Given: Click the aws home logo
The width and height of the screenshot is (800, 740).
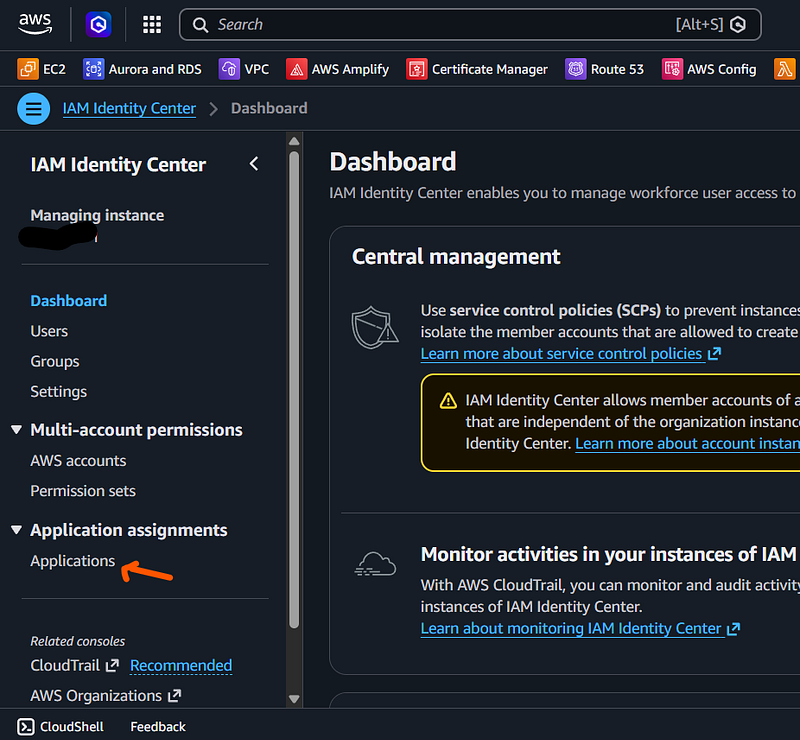Looking at the screenshot, I should click(x=35, y=21).
